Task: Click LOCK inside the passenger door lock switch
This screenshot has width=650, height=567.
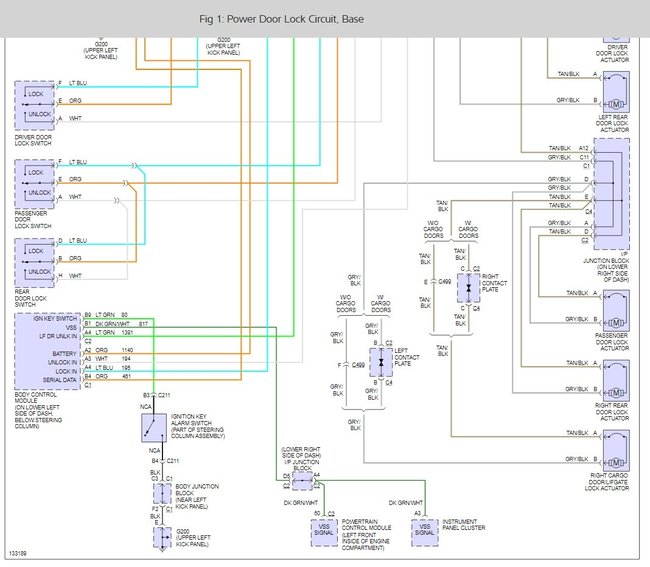Action: (36, 172)
